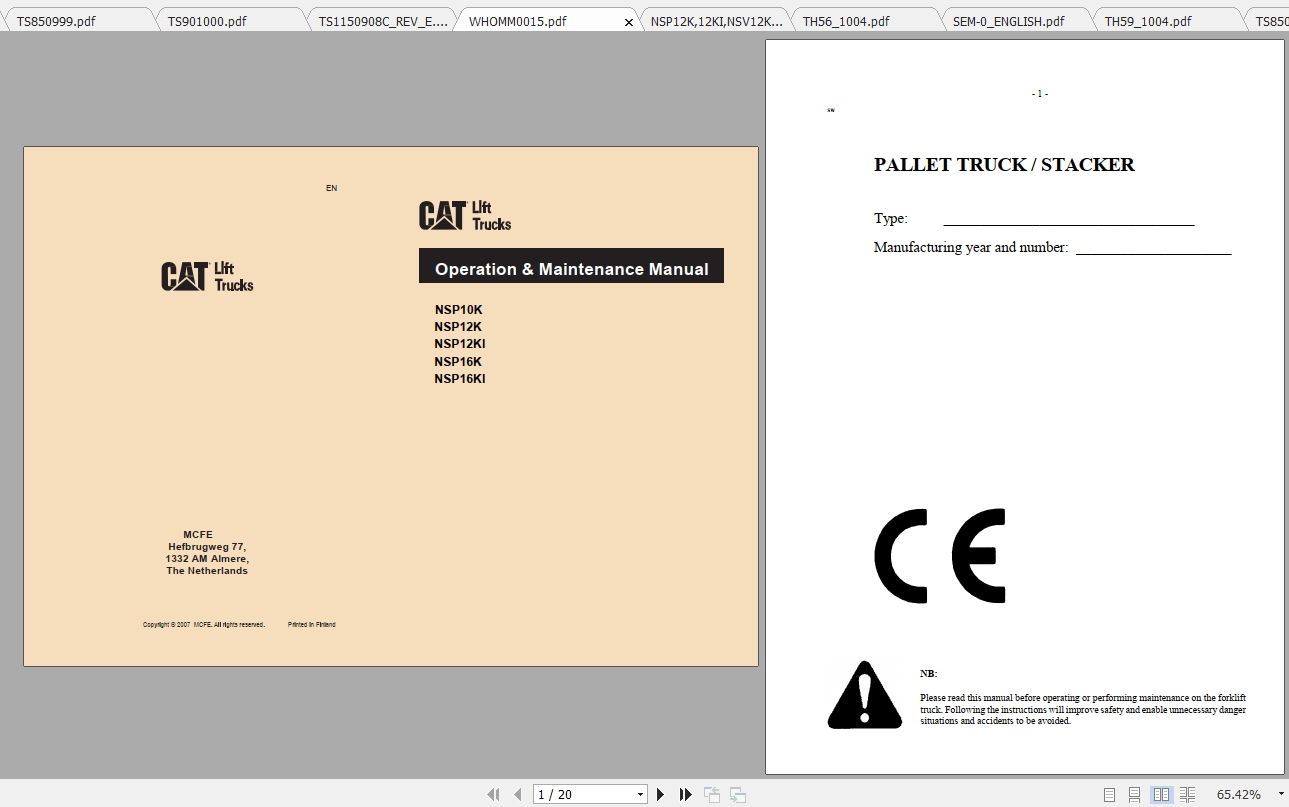Click the Printed in Finland text
1289x807 pixels.
pos(312,625)
